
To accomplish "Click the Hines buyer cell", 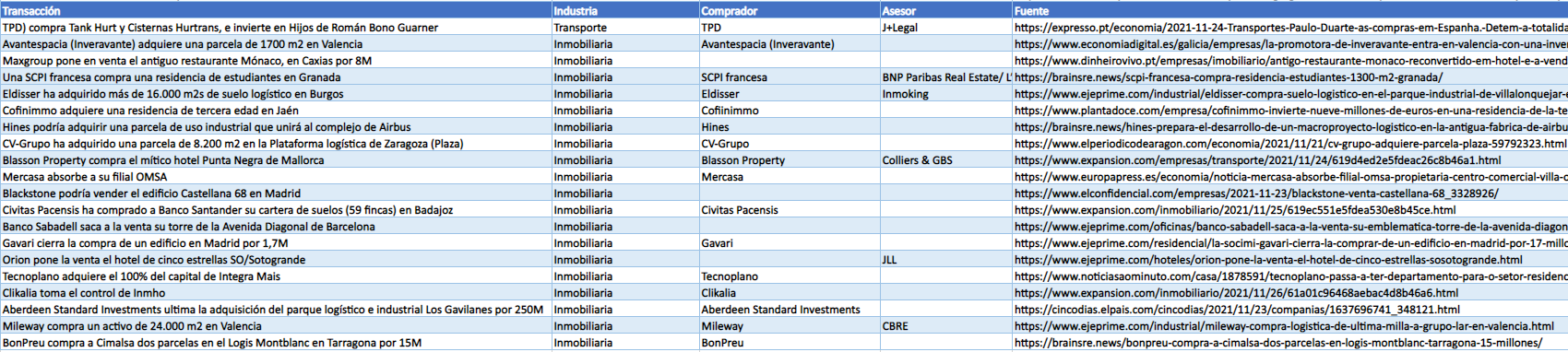I will click(790, 127).
